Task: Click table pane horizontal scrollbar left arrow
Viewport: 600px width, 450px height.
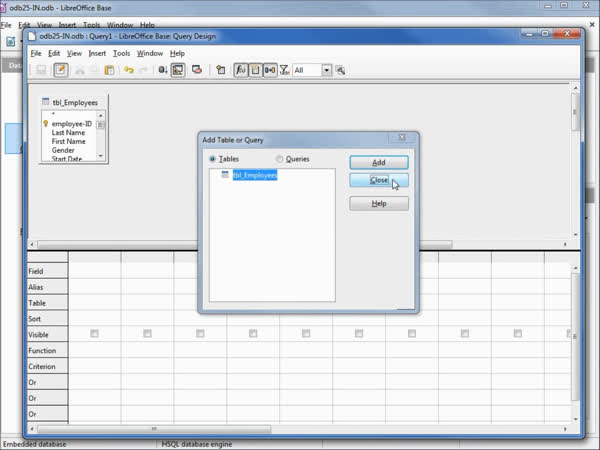Action: pyautogui.click(x=32, y=244)
